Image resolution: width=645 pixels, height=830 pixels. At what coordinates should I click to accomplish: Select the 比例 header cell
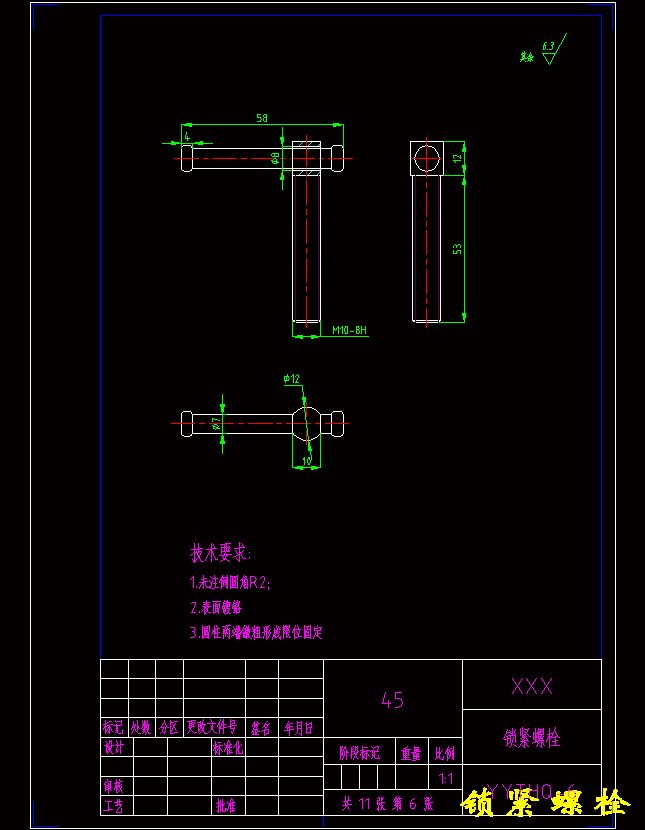pos(444,753)
